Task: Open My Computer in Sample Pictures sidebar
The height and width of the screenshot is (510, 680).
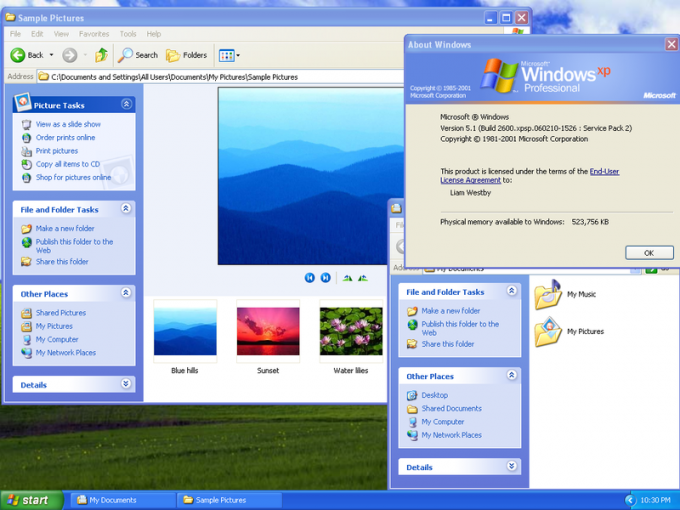Action: coord(57,340)
